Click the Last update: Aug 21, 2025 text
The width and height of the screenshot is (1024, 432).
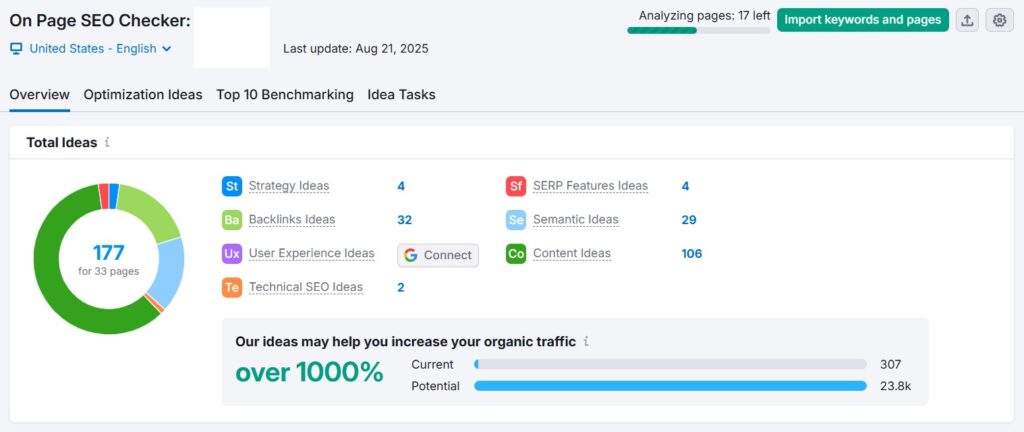(356, 49)
